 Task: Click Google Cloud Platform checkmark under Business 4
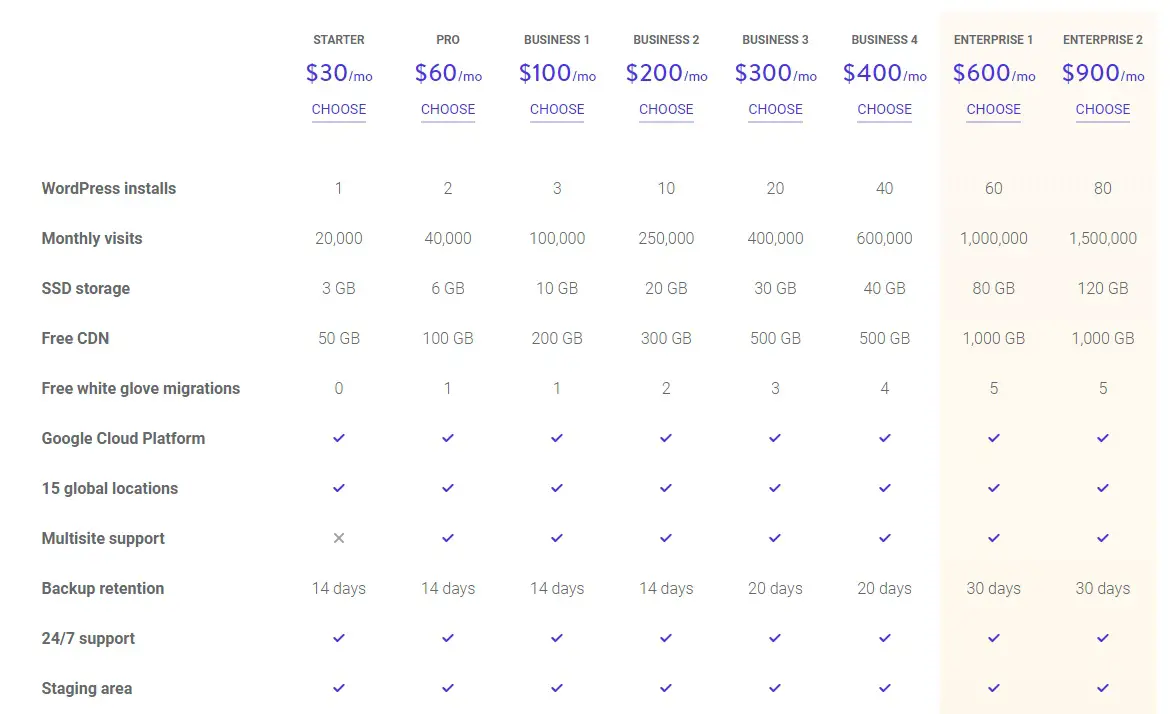coord(884,438)
